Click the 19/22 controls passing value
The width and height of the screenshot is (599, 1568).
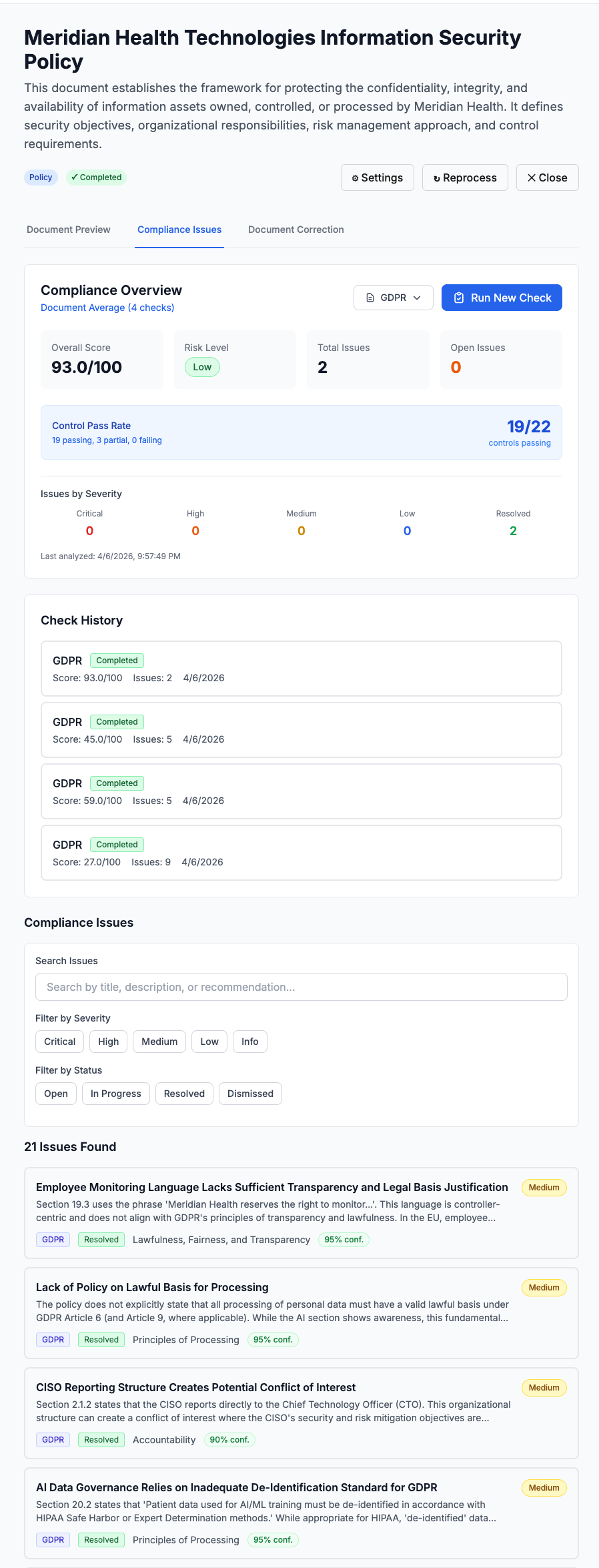pyautogui.click(x=529, y=426)
